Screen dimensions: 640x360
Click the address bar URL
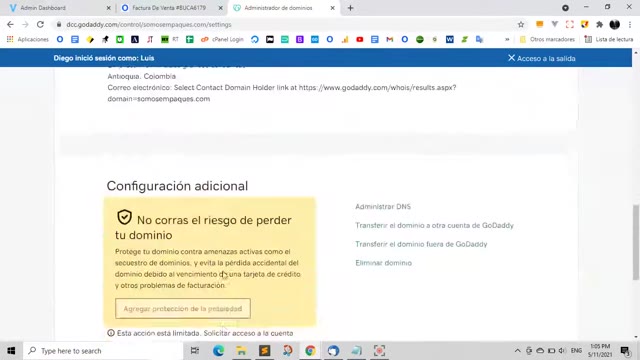pos(149,24)
